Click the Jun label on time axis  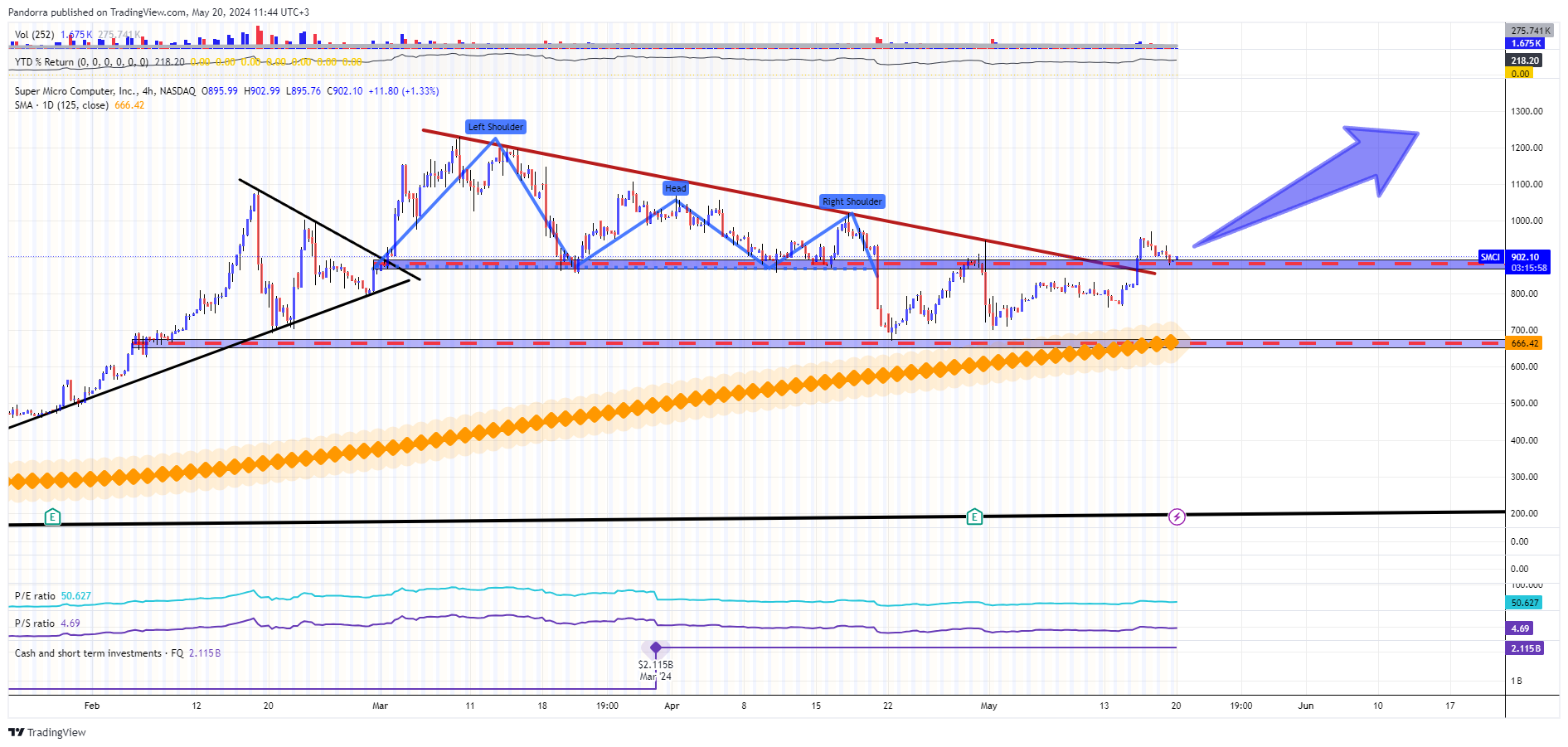click(1306, 706)
